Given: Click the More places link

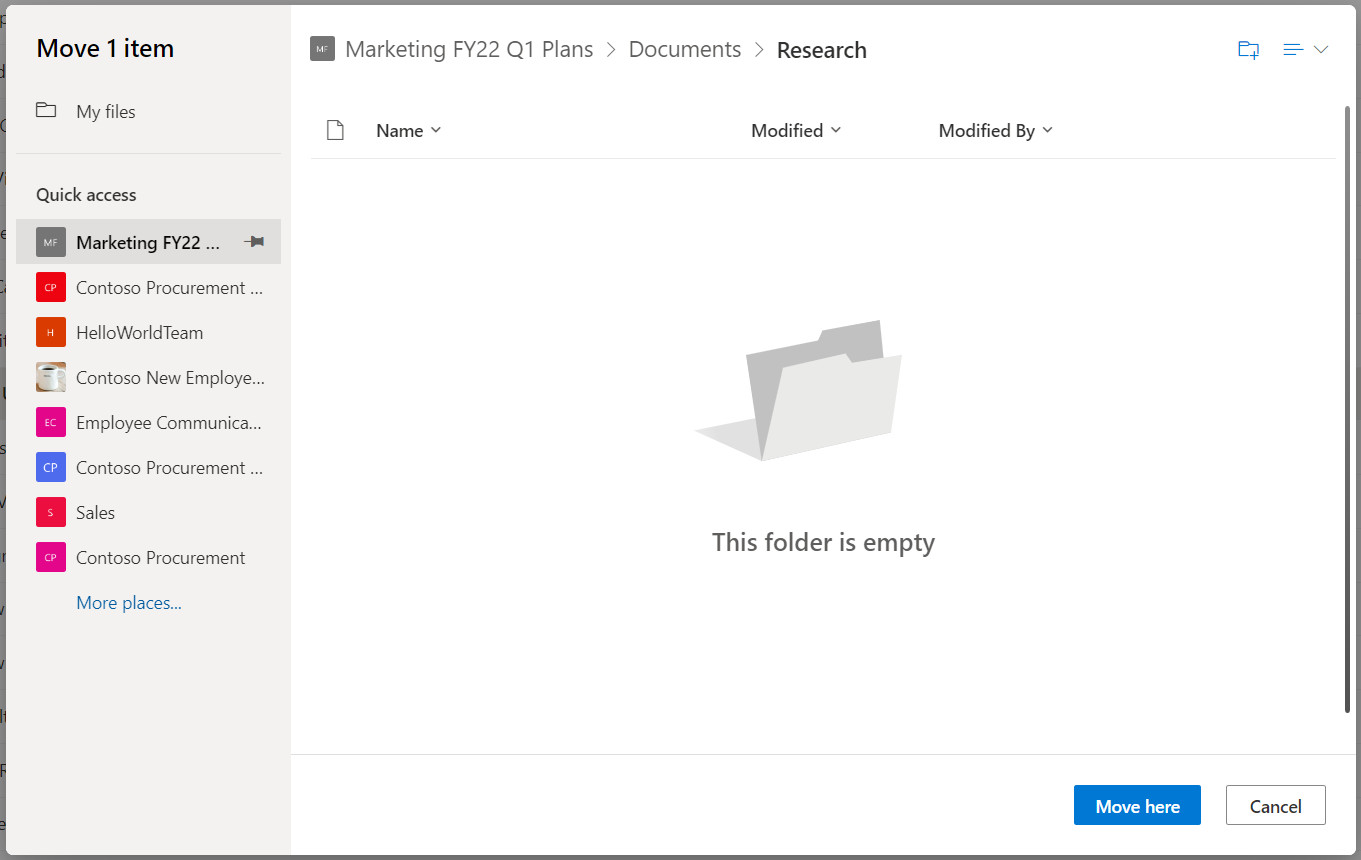Looking at the screenshot, I should (x=129, y=603).
